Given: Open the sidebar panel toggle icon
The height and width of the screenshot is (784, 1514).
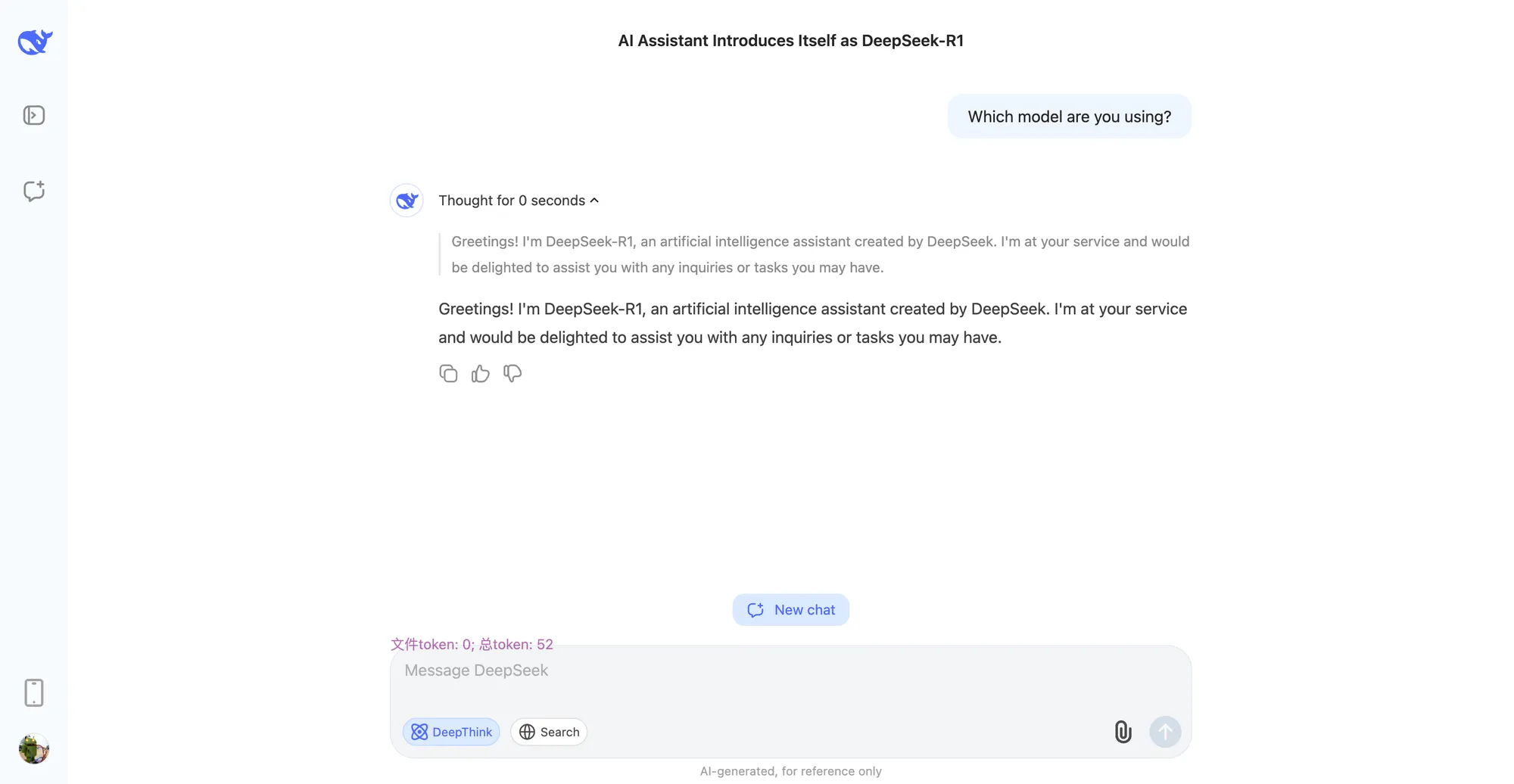Looking at the screenshot, I should pos(34,115).
